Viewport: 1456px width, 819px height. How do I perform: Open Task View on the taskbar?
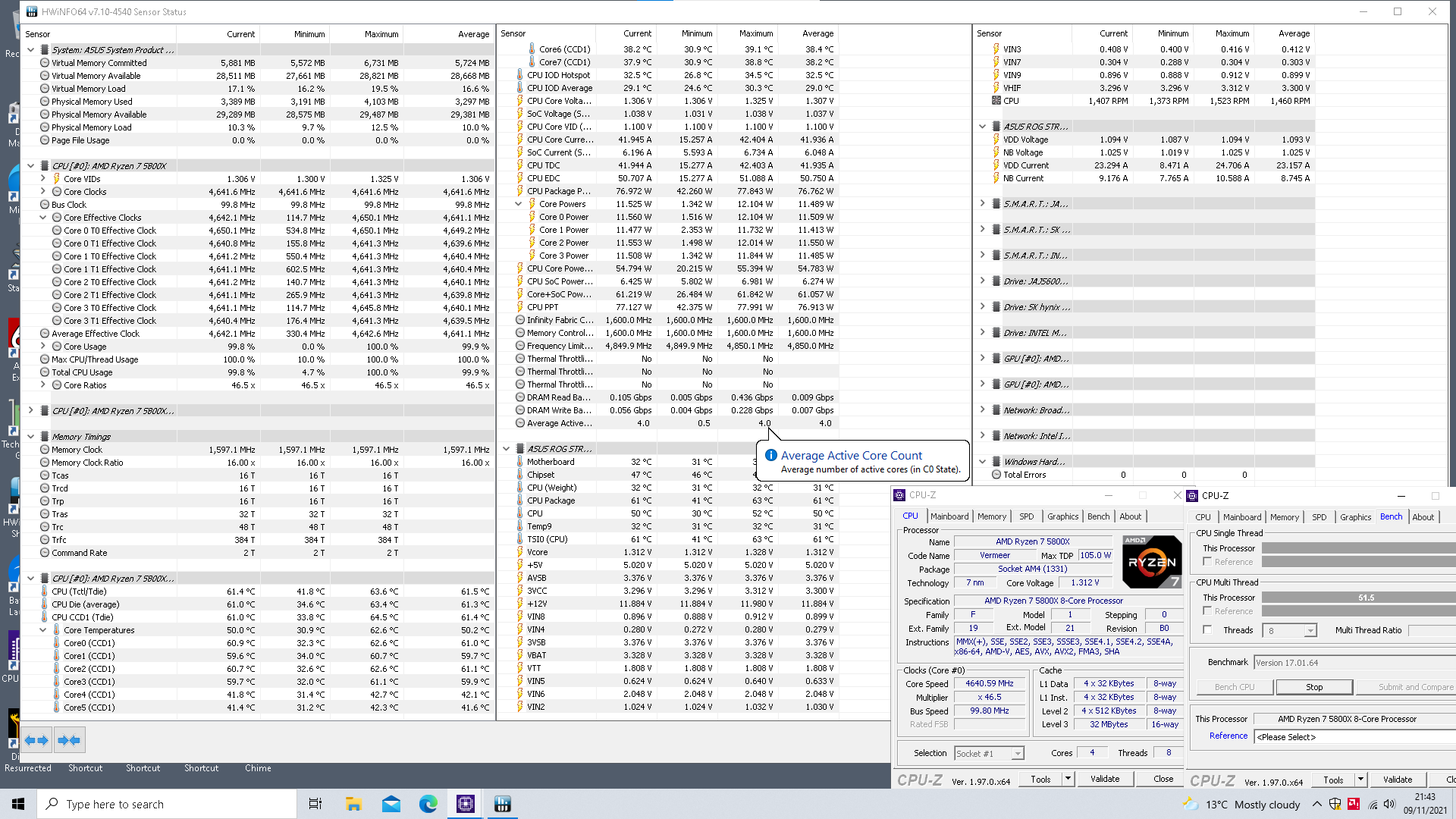(315, 804)
